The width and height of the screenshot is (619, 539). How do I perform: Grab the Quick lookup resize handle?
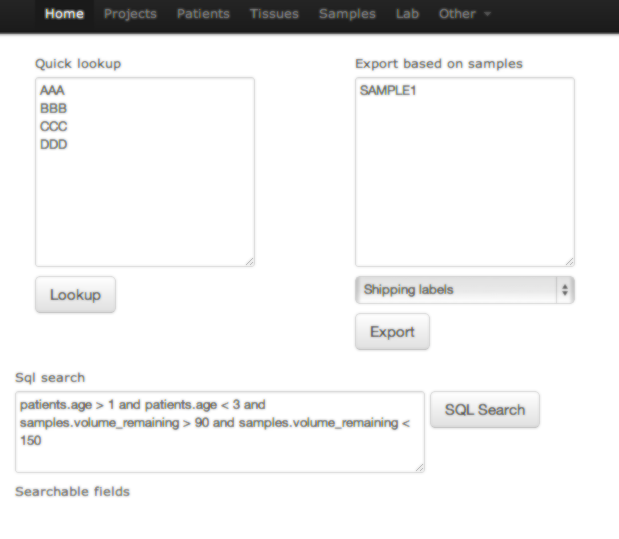coord(250,262)
